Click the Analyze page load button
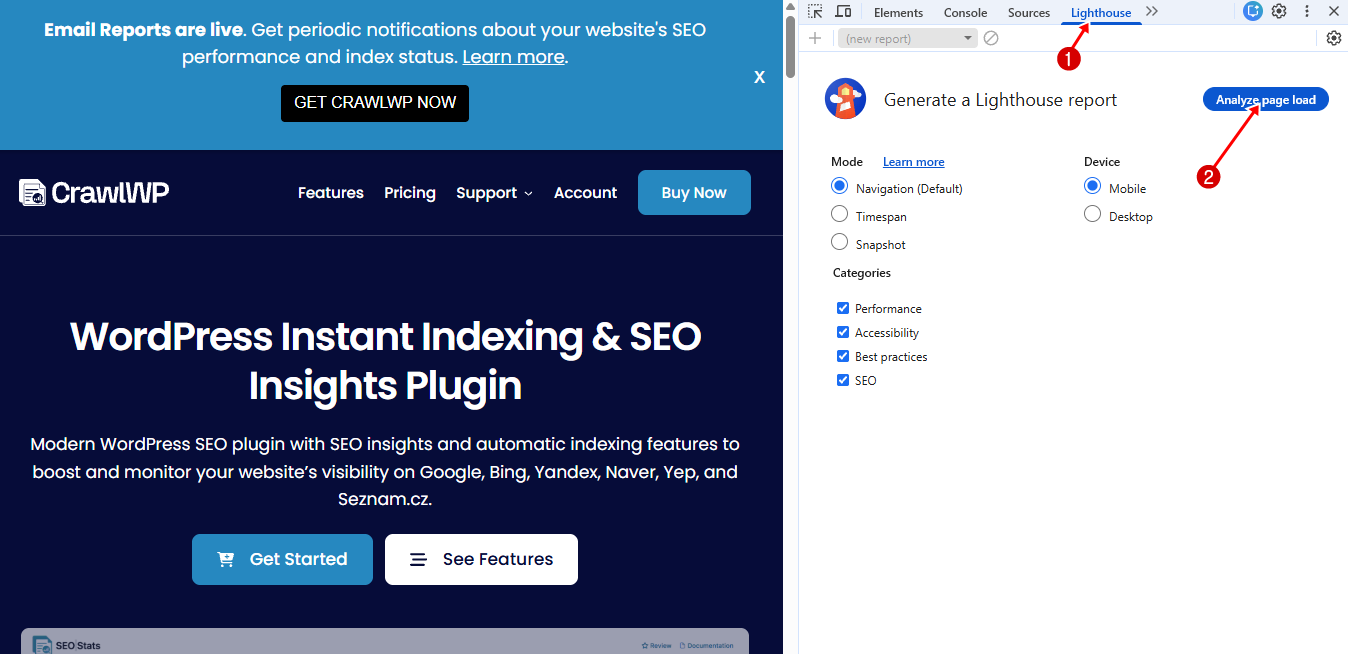 [1265, 99]
